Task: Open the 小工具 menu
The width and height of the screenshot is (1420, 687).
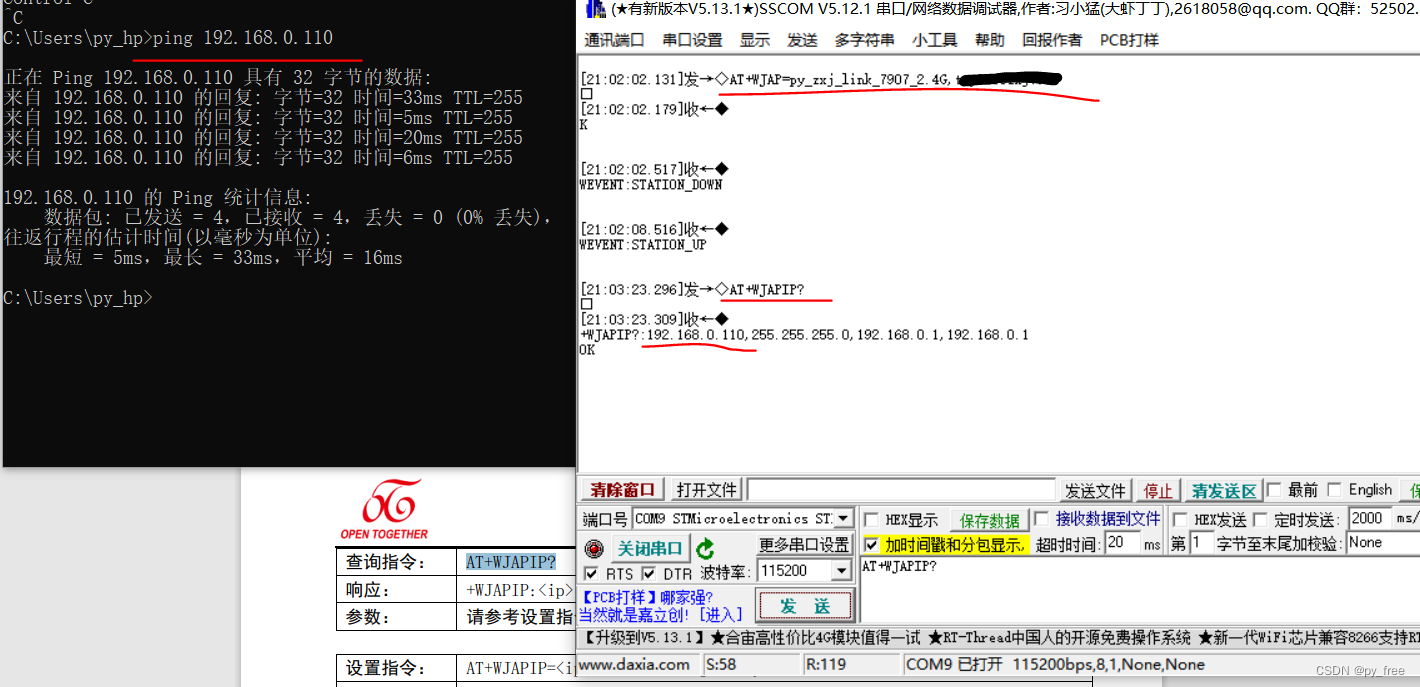Action: click(x=935, y=40)
